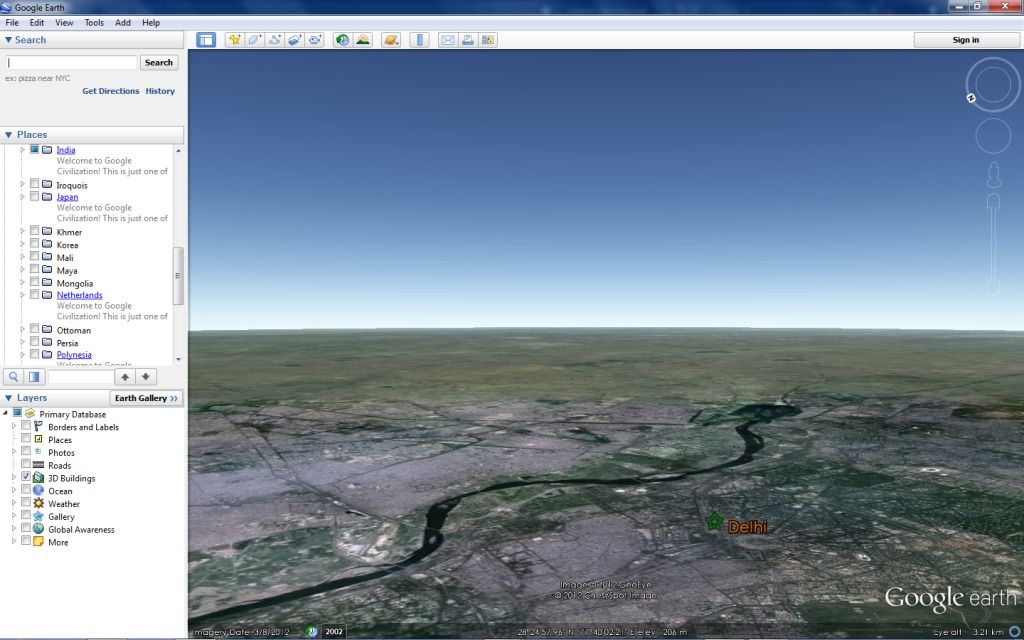Check the Korea folder checkbox
The height and width of the screenshot is (640, 1024).
pyautogui.click(x=35, y=244)
